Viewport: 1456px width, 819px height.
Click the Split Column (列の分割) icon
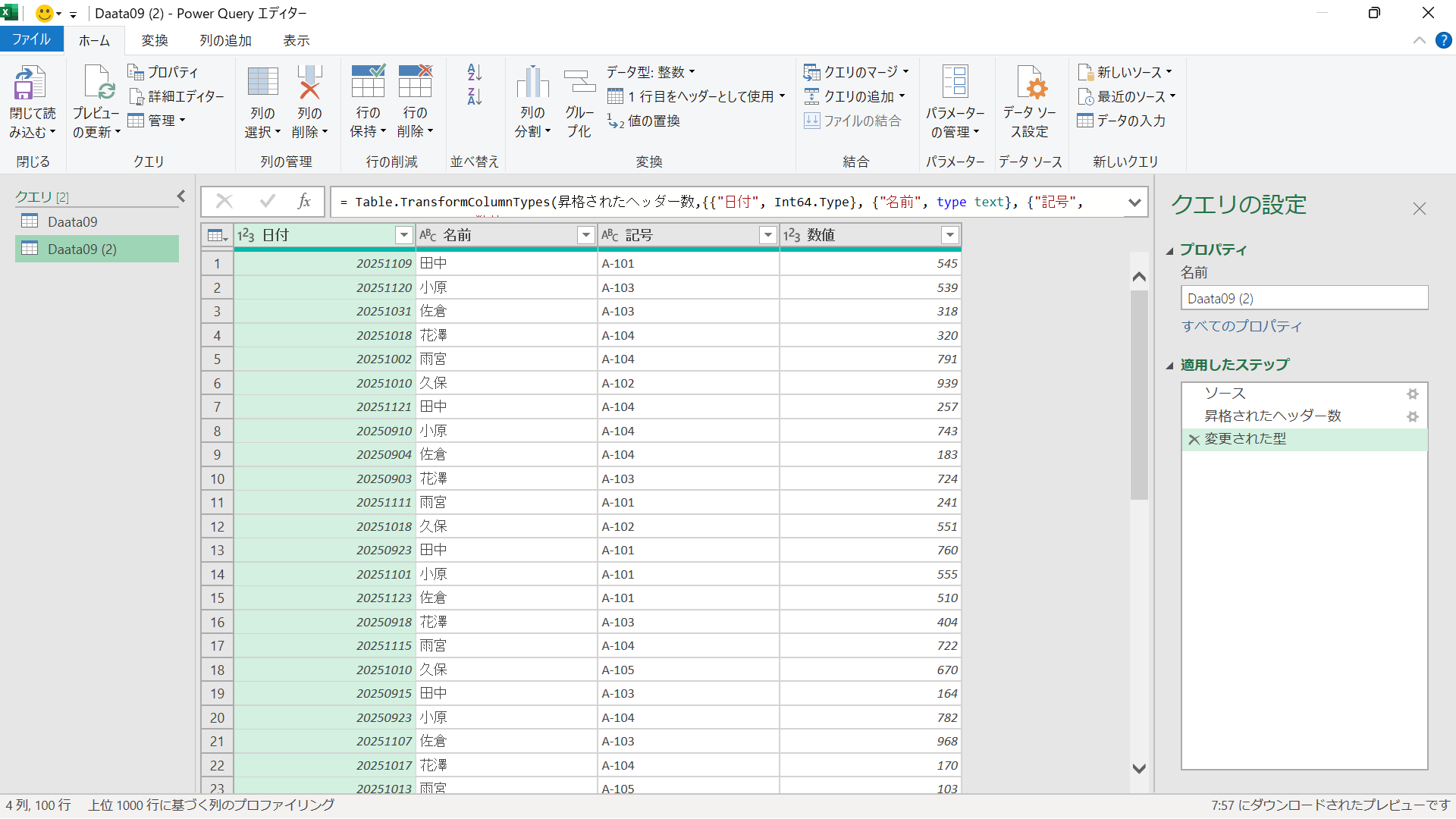pos(532,82)
